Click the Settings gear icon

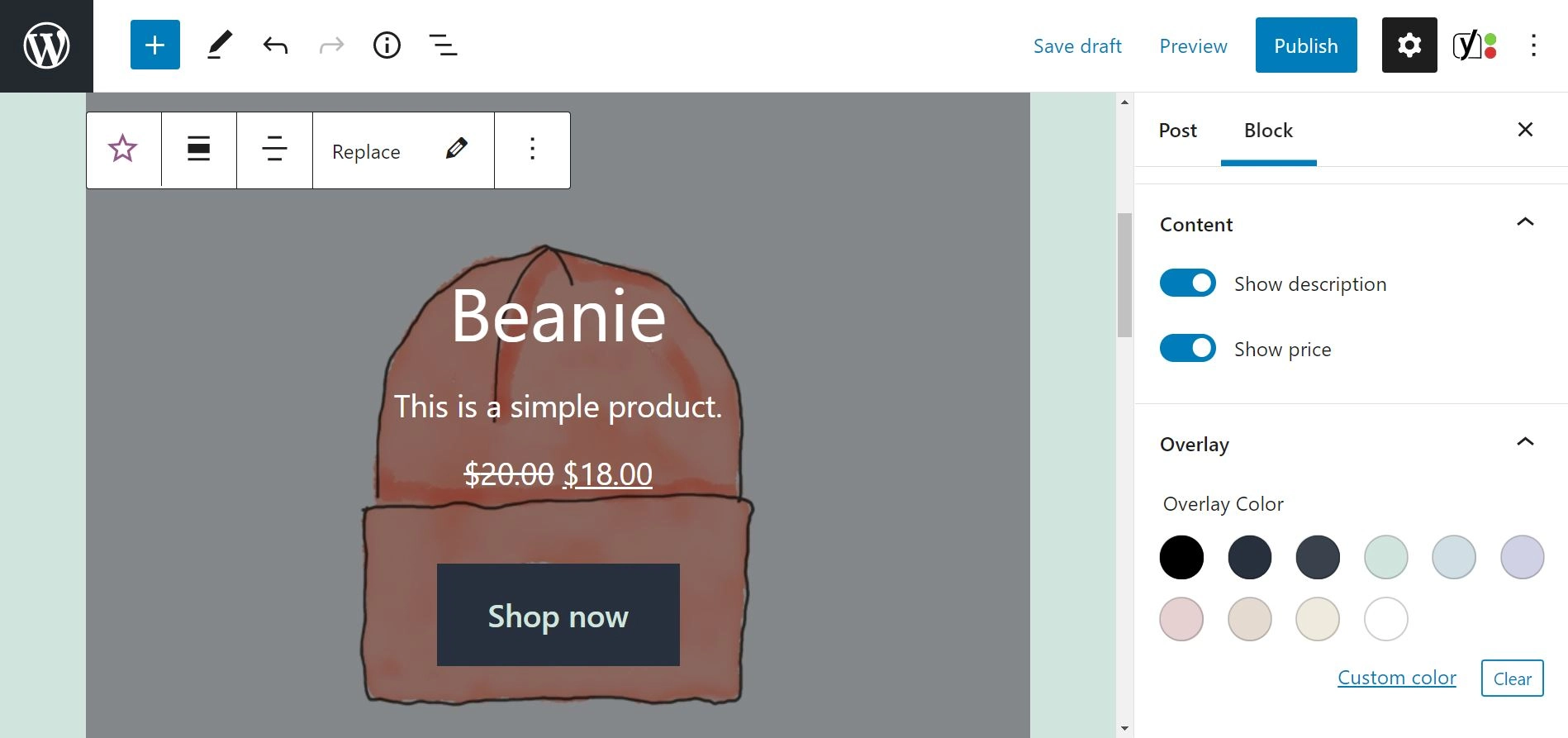click(x=1409, y=45)
